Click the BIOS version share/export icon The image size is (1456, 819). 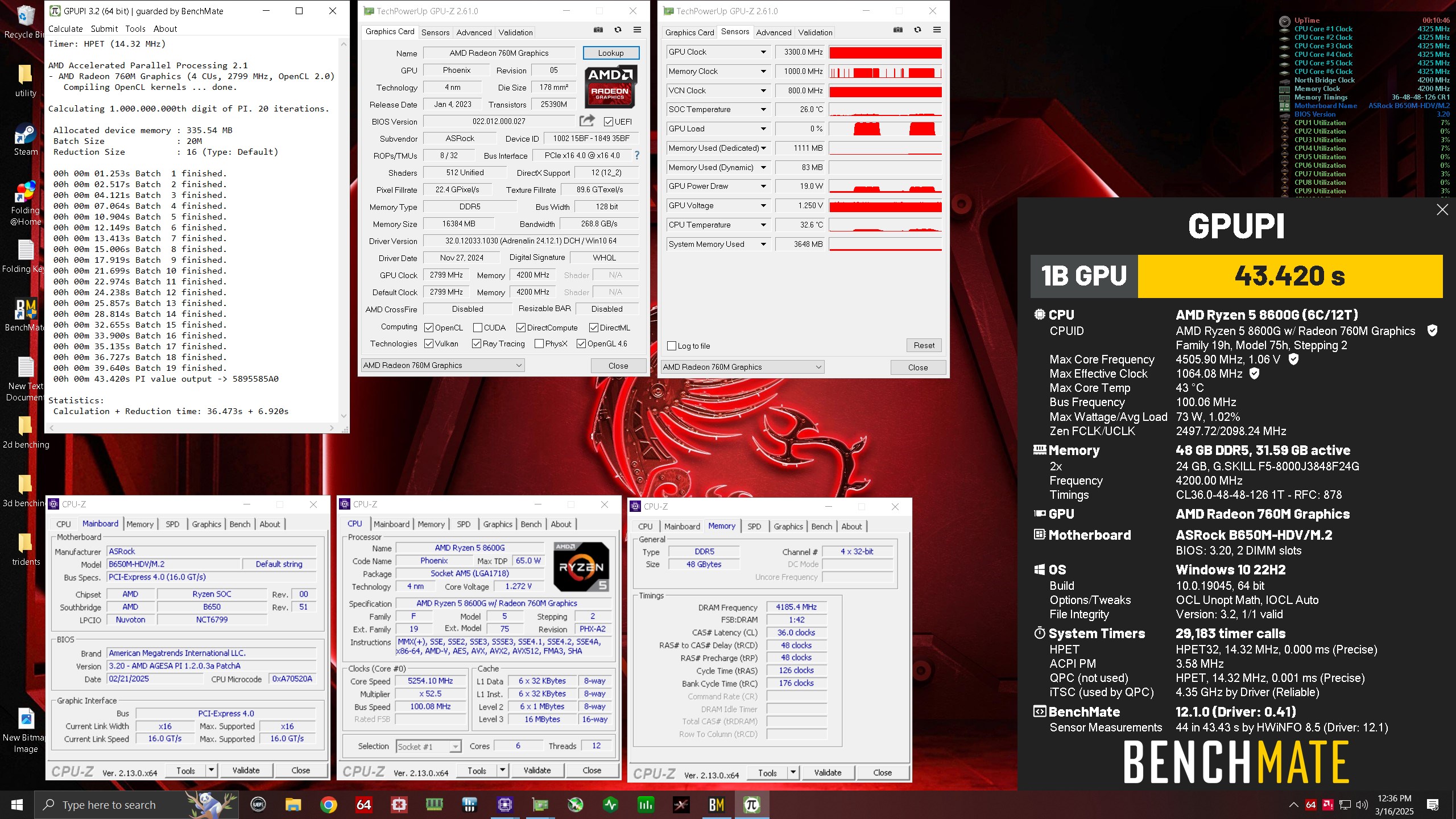tap(587, 121)
